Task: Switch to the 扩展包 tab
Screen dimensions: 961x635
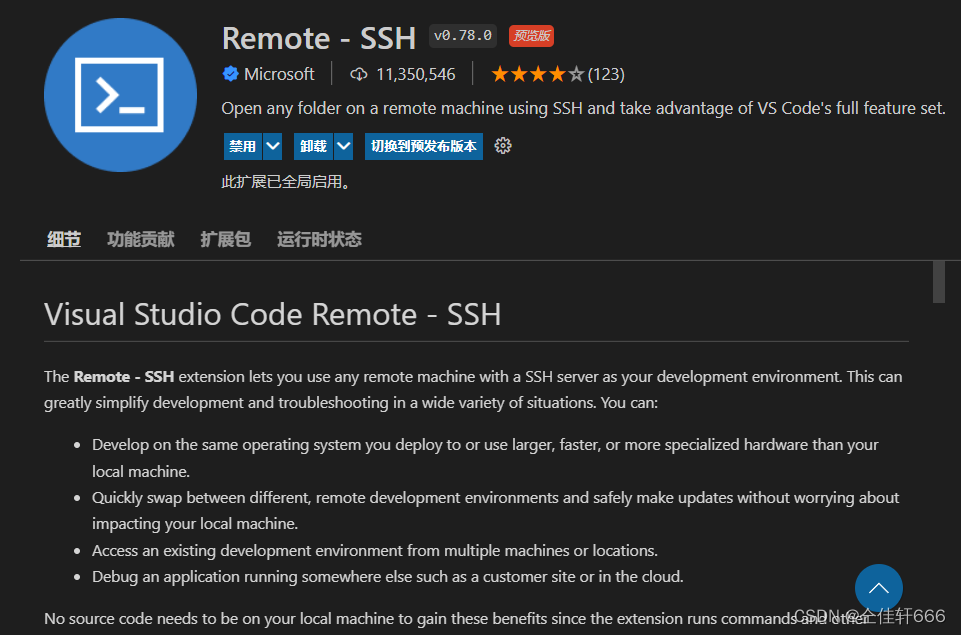Action: (x=226, y=239)
